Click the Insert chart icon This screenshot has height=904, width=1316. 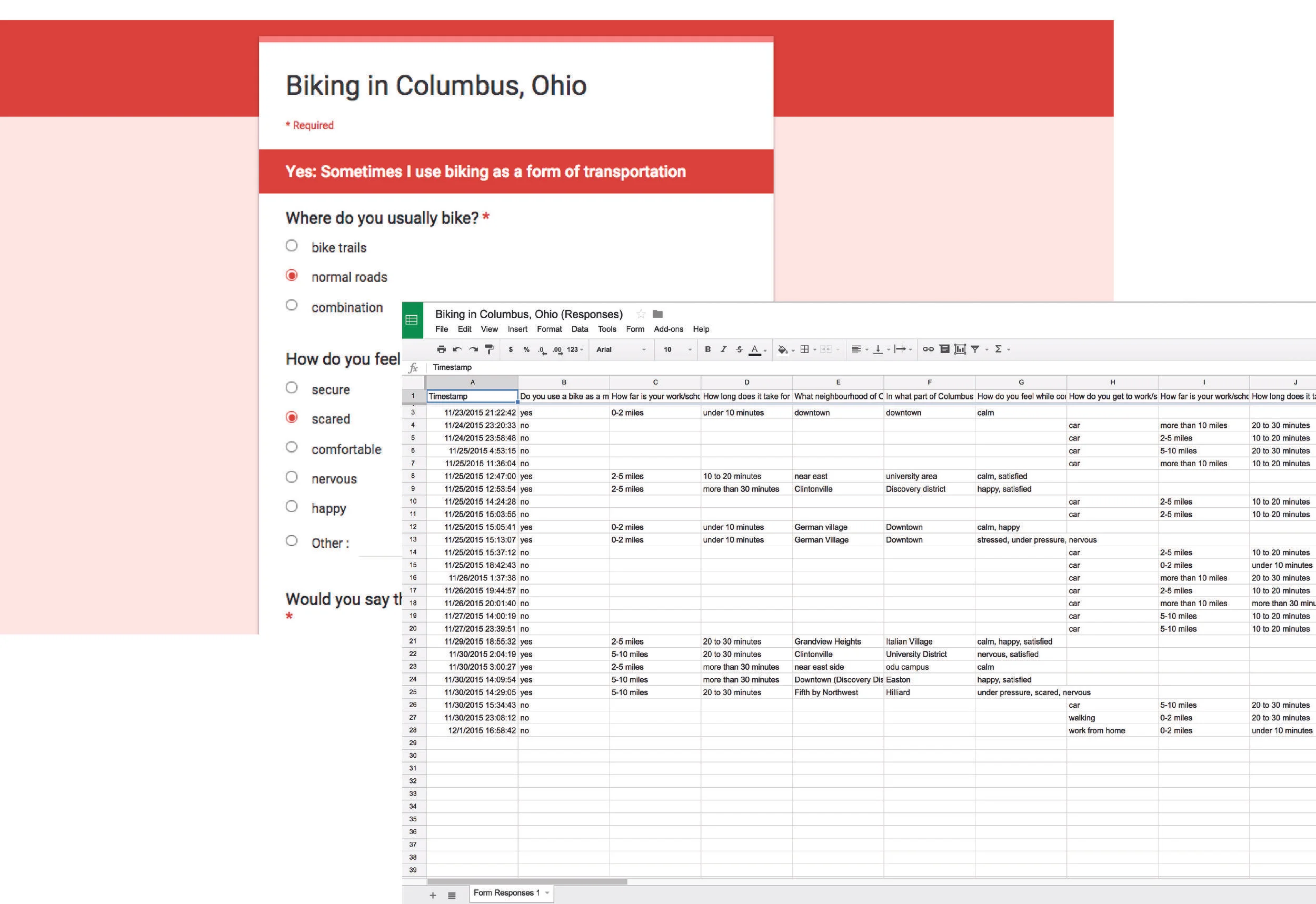pos(960,349)
